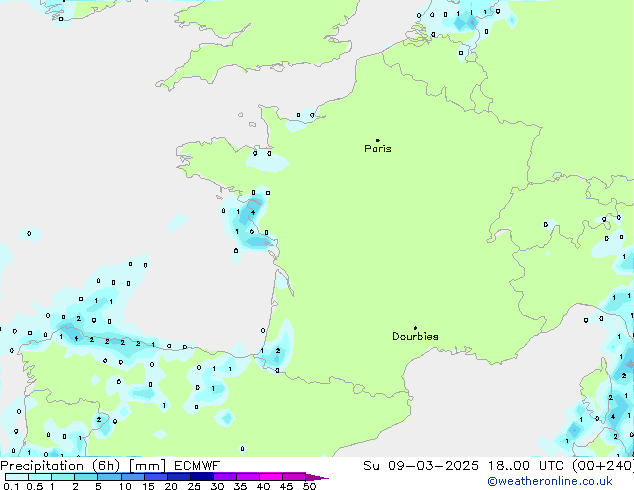This screenshot has width=634, height=490.
Task: Pick the 1–2 mm legend color segment
Action: click(63, 477)
